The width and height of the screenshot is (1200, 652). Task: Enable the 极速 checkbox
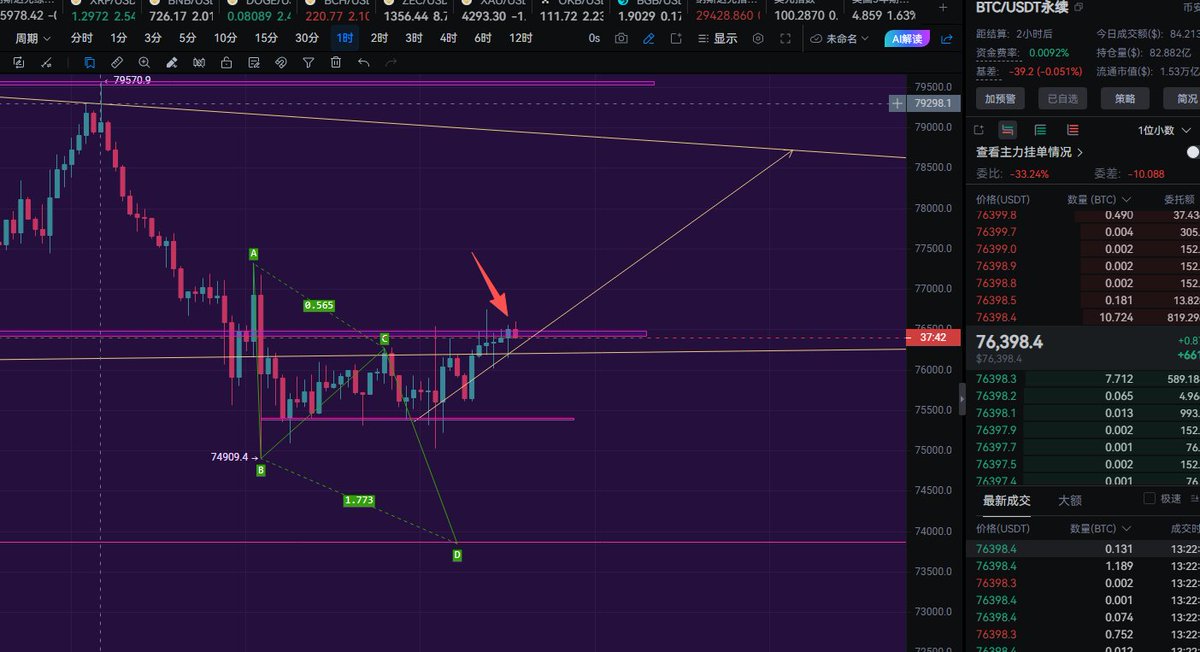(x=1149, y=498)
